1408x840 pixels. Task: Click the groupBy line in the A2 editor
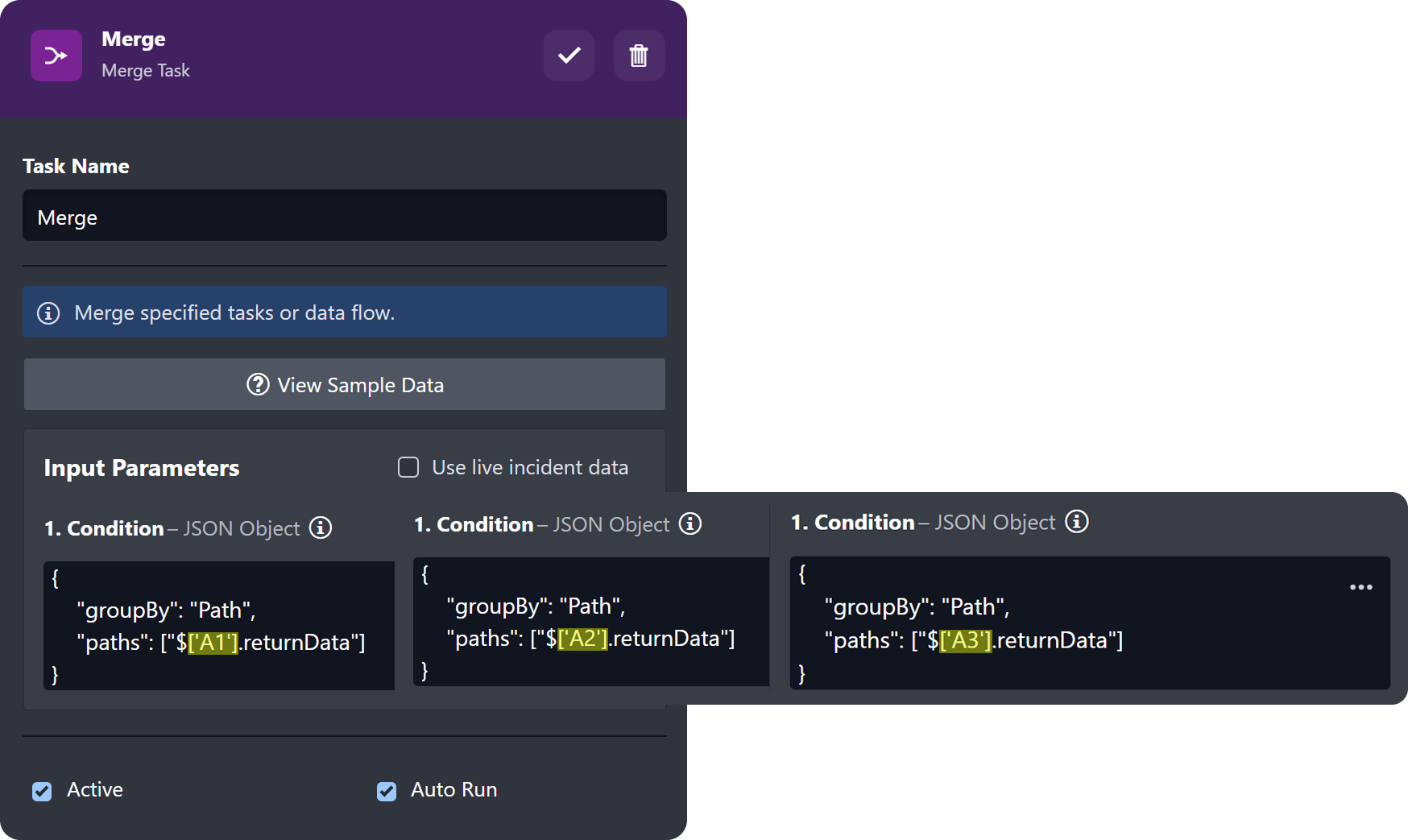(536, 606)
